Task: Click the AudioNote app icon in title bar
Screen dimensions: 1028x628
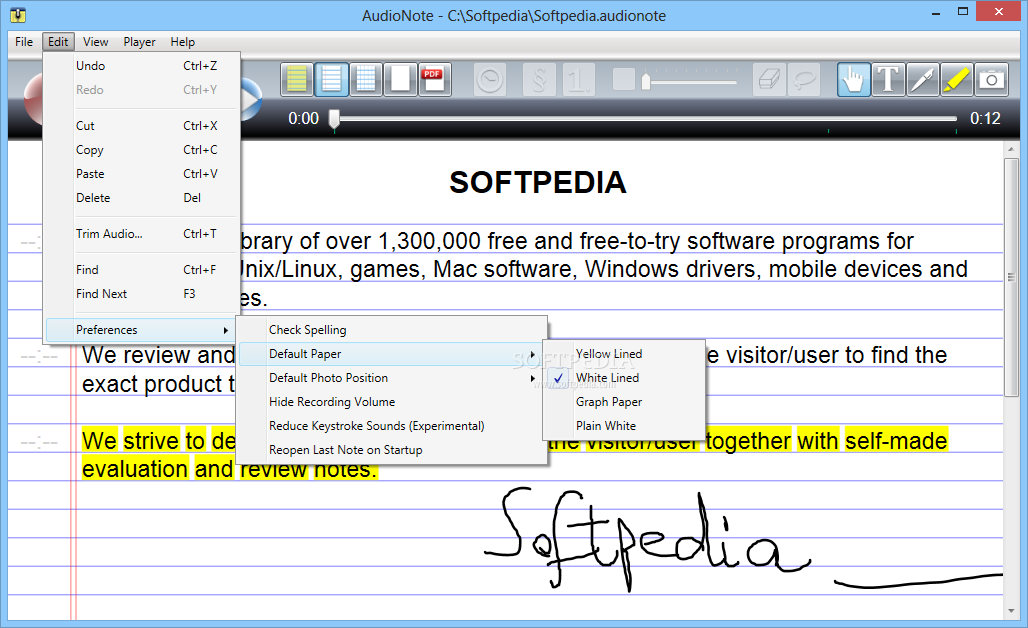Action: tap(18, 15)
